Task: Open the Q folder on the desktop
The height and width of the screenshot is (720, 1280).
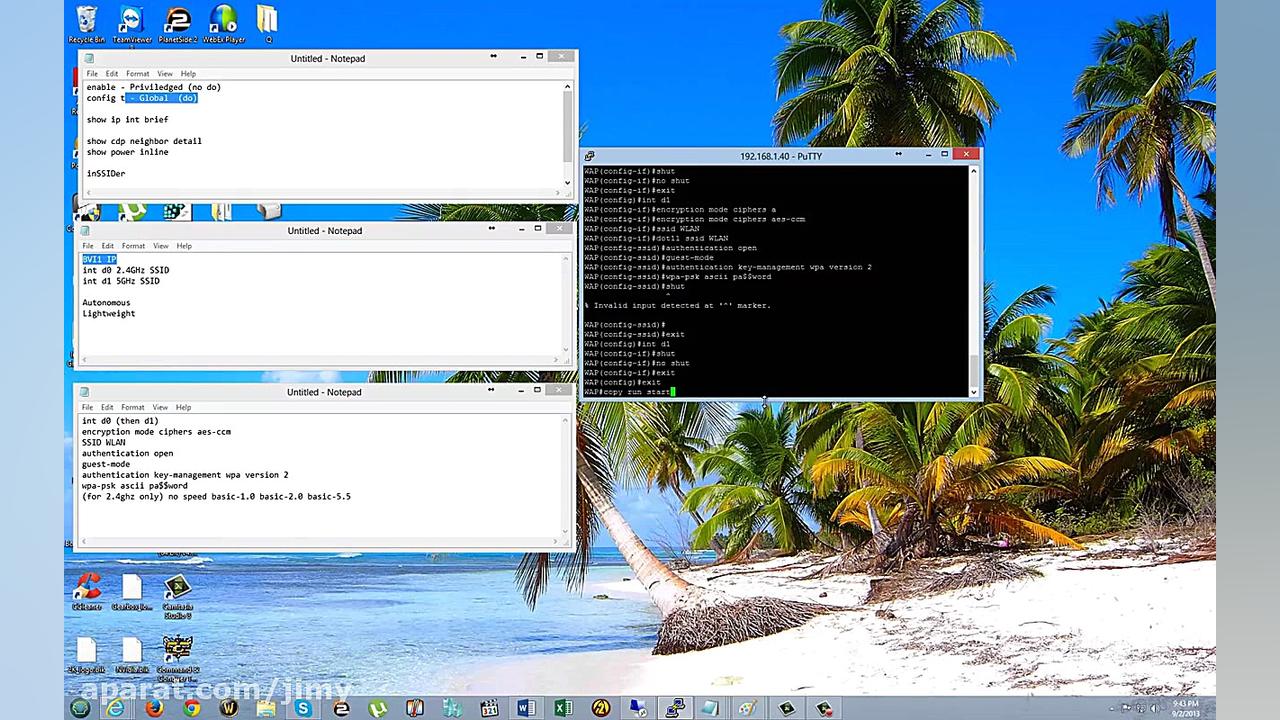Action: point(266,20)
